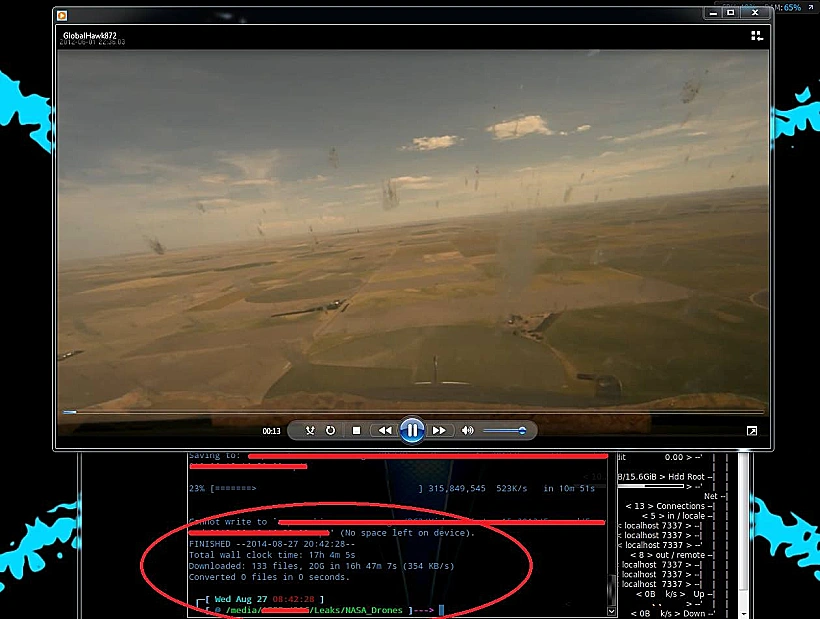The width and height of the screenshot is (820, 619).
Task: Click the rewind button
Action: coord(384,431)
